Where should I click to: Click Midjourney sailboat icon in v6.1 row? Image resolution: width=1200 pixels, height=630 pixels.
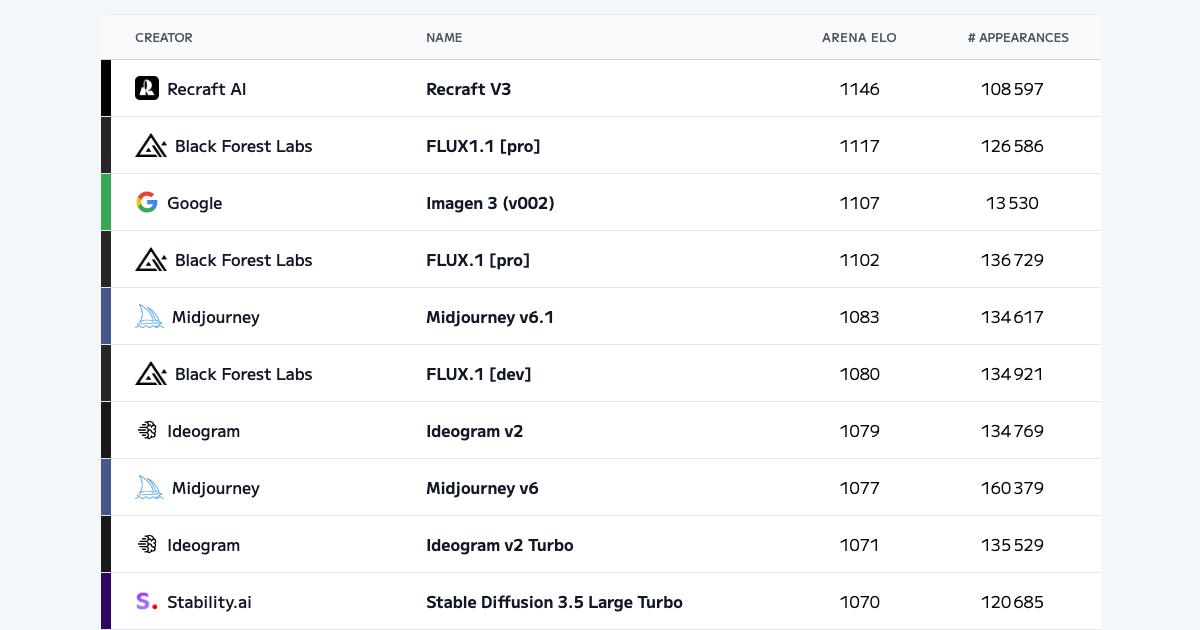point(149,317)
